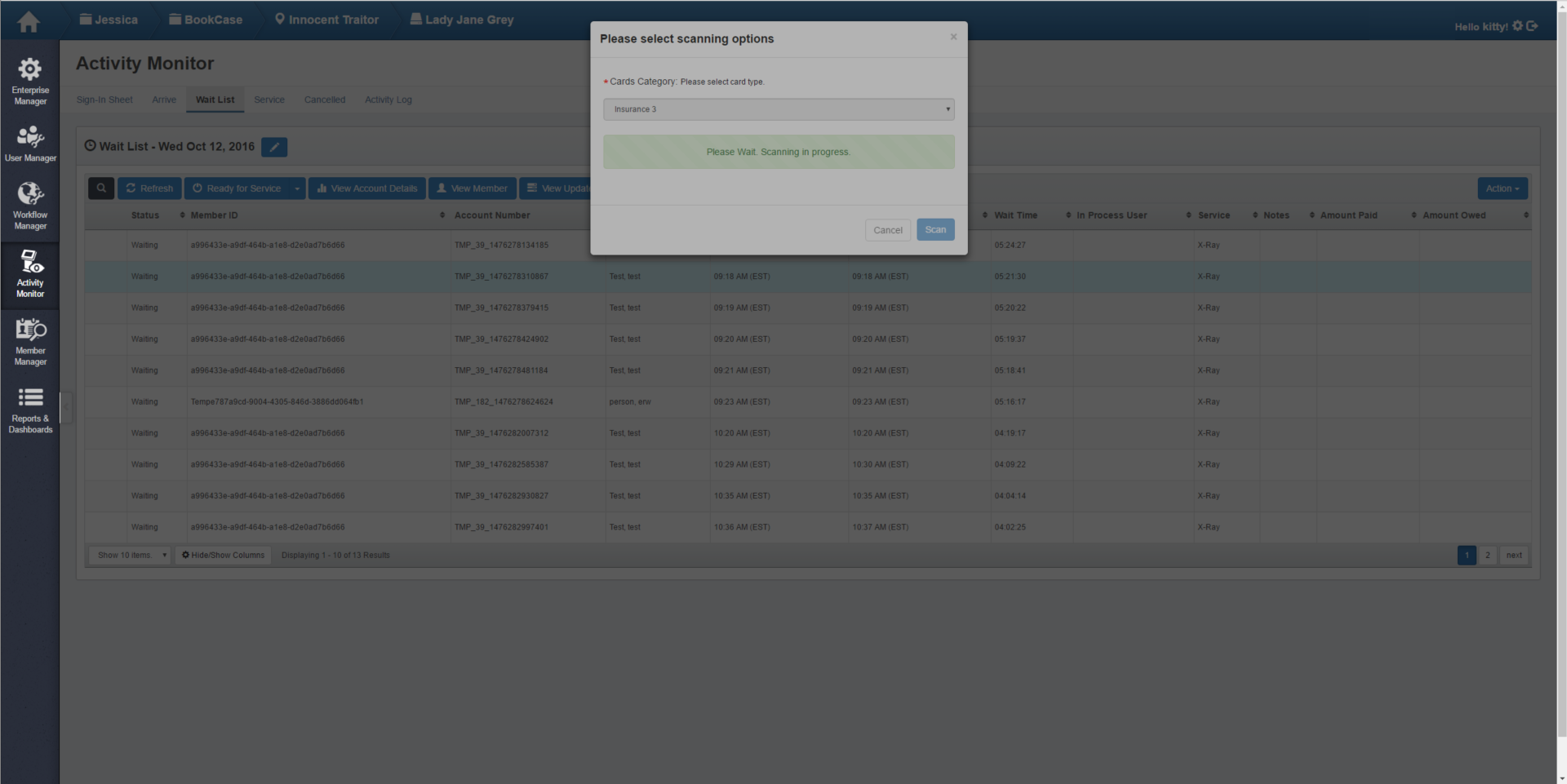1567x784 pixels.
Task: Expand the Cards Category dropdown
Action: 778,109
